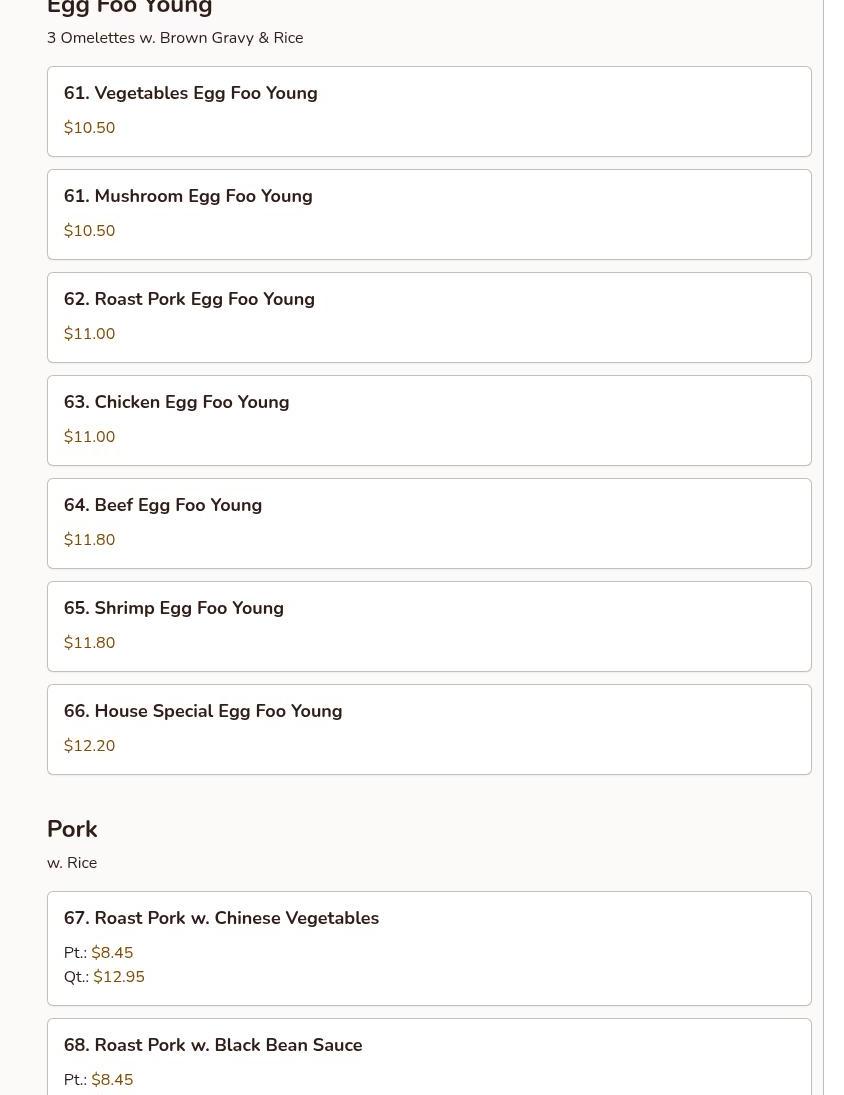Pick House Special Egg Foo Young
844x1095 pixels.
pyautogui.click(x=429, y=729)
